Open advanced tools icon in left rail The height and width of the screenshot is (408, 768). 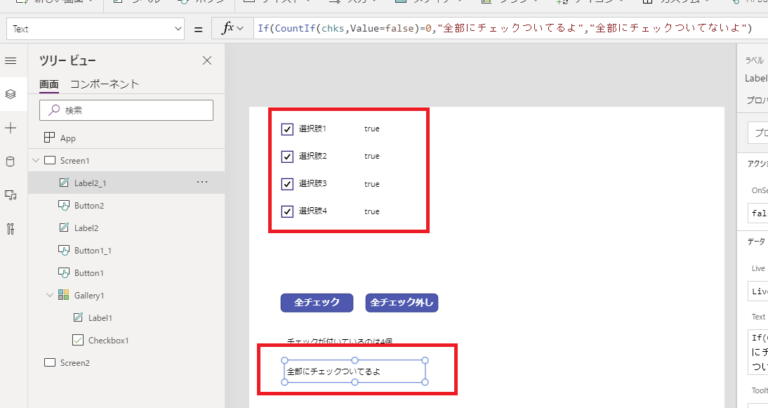click(10, 229)
